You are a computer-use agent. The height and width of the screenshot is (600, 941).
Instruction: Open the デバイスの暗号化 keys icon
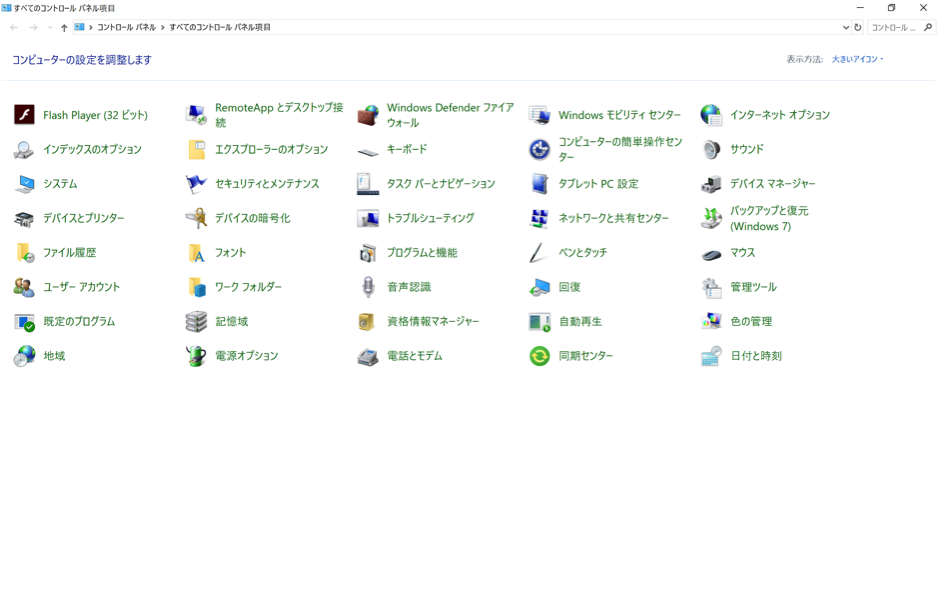[196, 218]
